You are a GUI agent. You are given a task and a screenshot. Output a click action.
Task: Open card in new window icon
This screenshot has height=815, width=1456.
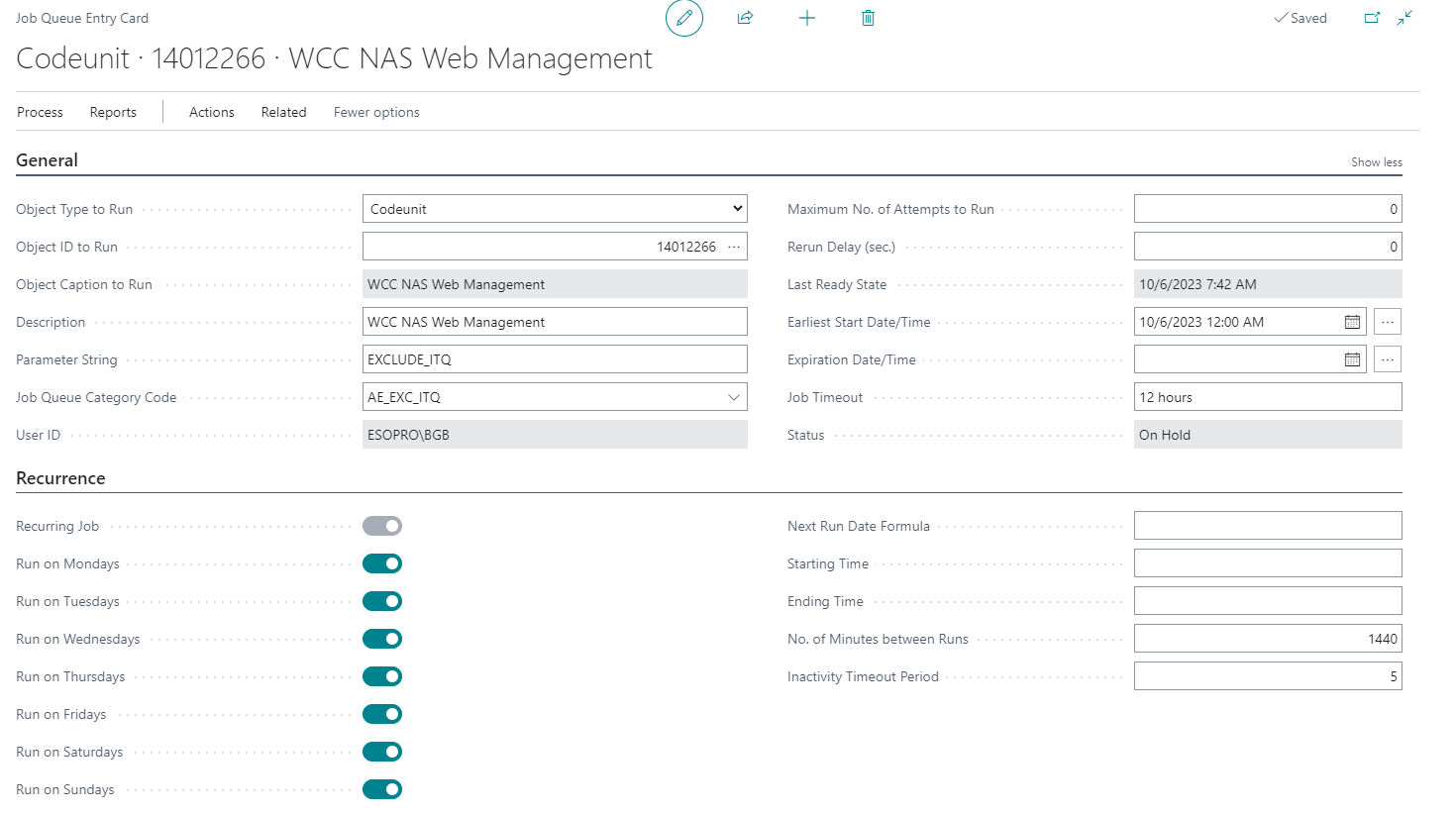click(x=1372, y=18)
